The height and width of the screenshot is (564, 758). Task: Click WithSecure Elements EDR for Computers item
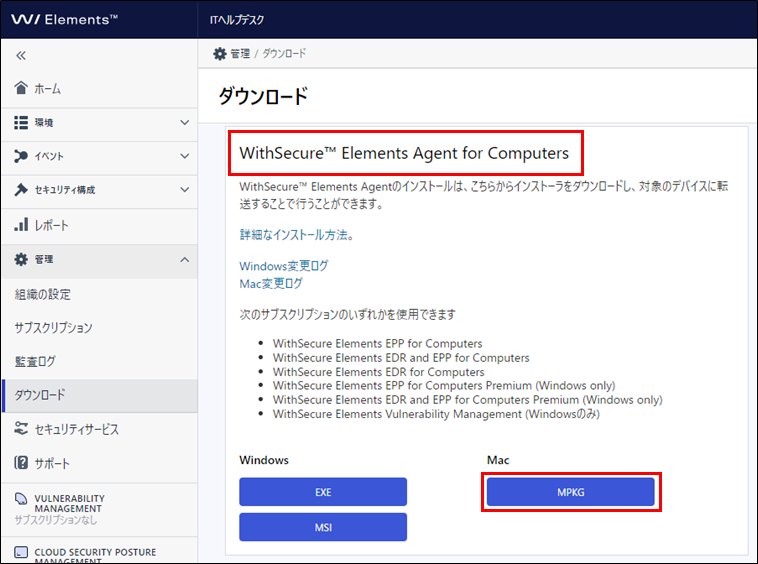tap(379, 372)
